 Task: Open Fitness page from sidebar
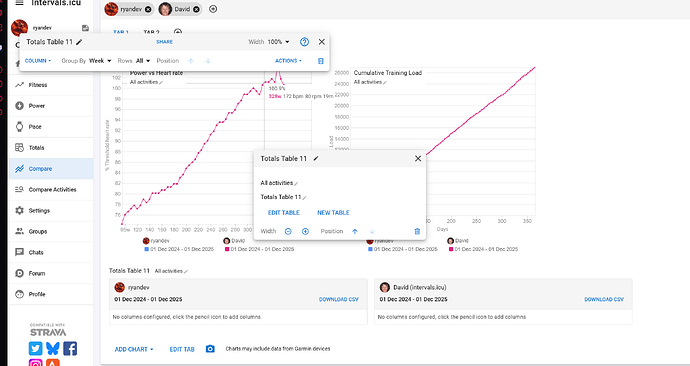[51, 85]
